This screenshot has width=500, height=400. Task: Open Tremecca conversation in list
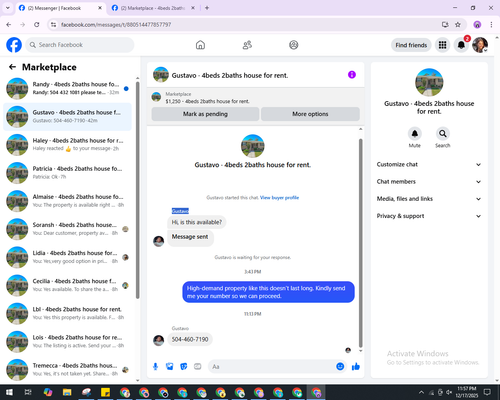click(x=67, y=370)
